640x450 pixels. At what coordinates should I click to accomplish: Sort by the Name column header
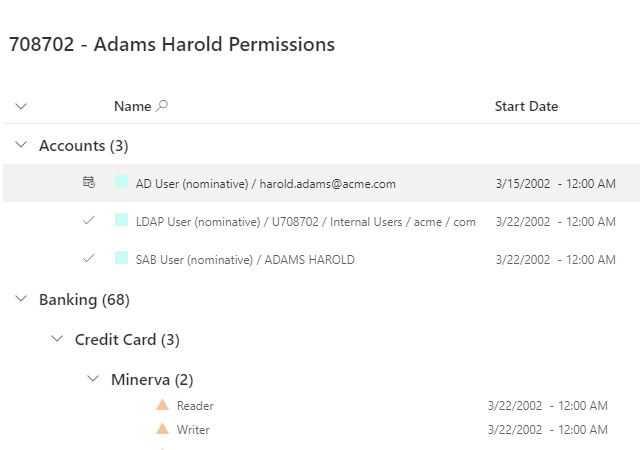pyautogui.click(x=132, y=106)
